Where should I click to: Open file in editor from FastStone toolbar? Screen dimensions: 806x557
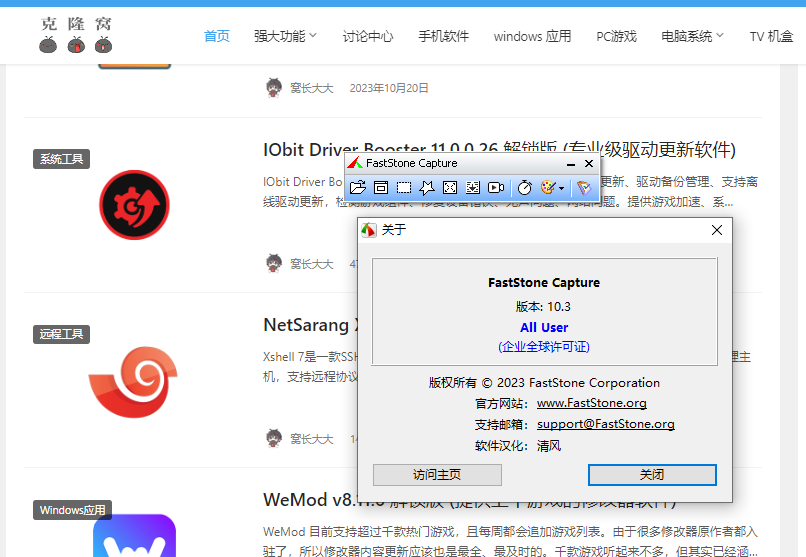[358, 188]
